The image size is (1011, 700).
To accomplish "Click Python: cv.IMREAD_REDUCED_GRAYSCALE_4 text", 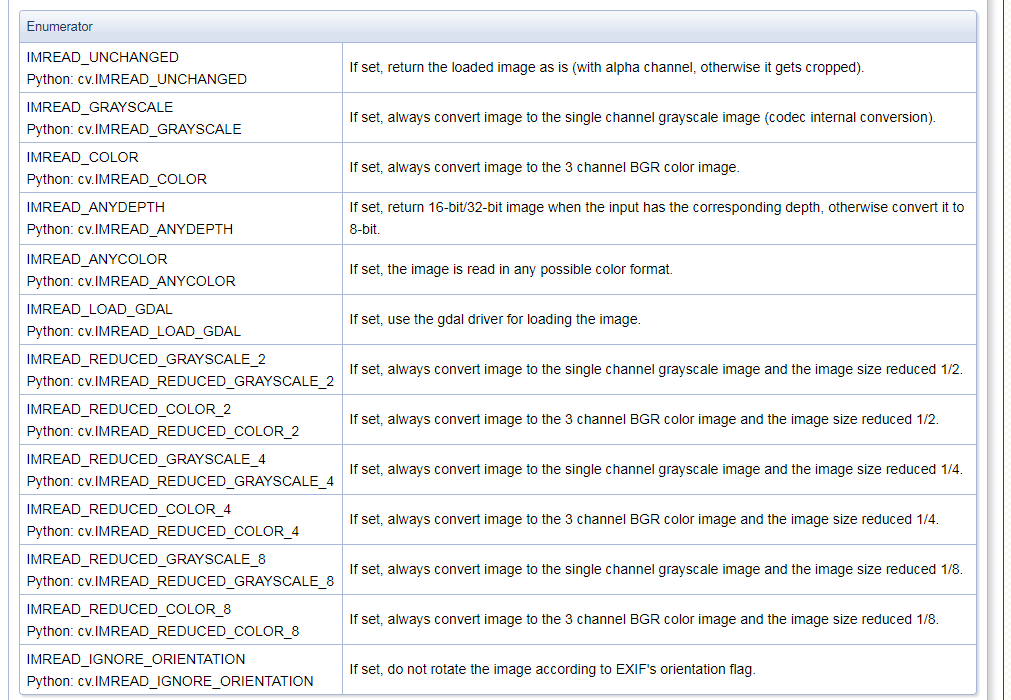I will coord(181,481).
